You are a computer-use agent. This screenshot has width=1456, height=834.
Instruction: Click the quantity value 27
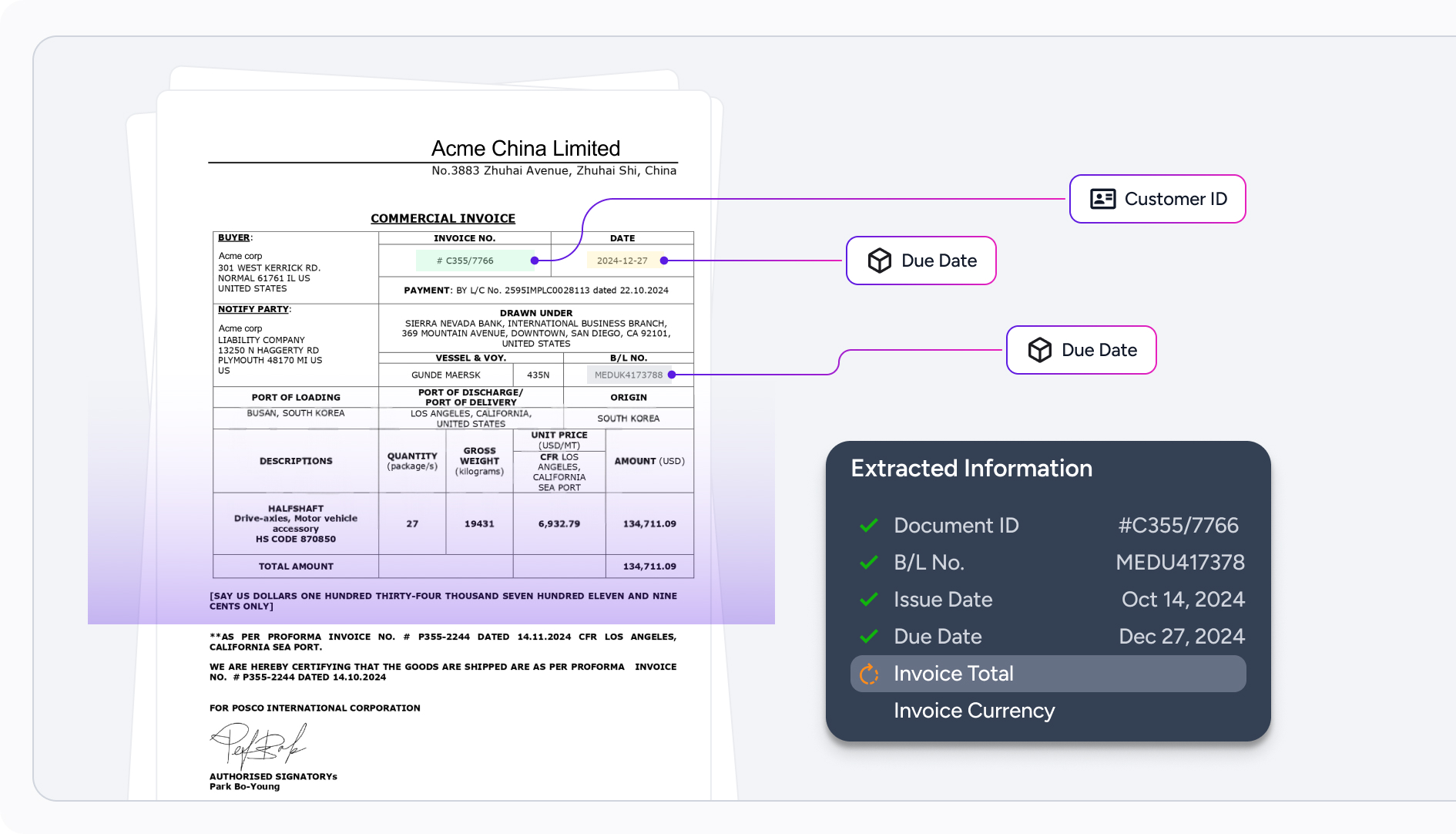click(x=412, y=524)
